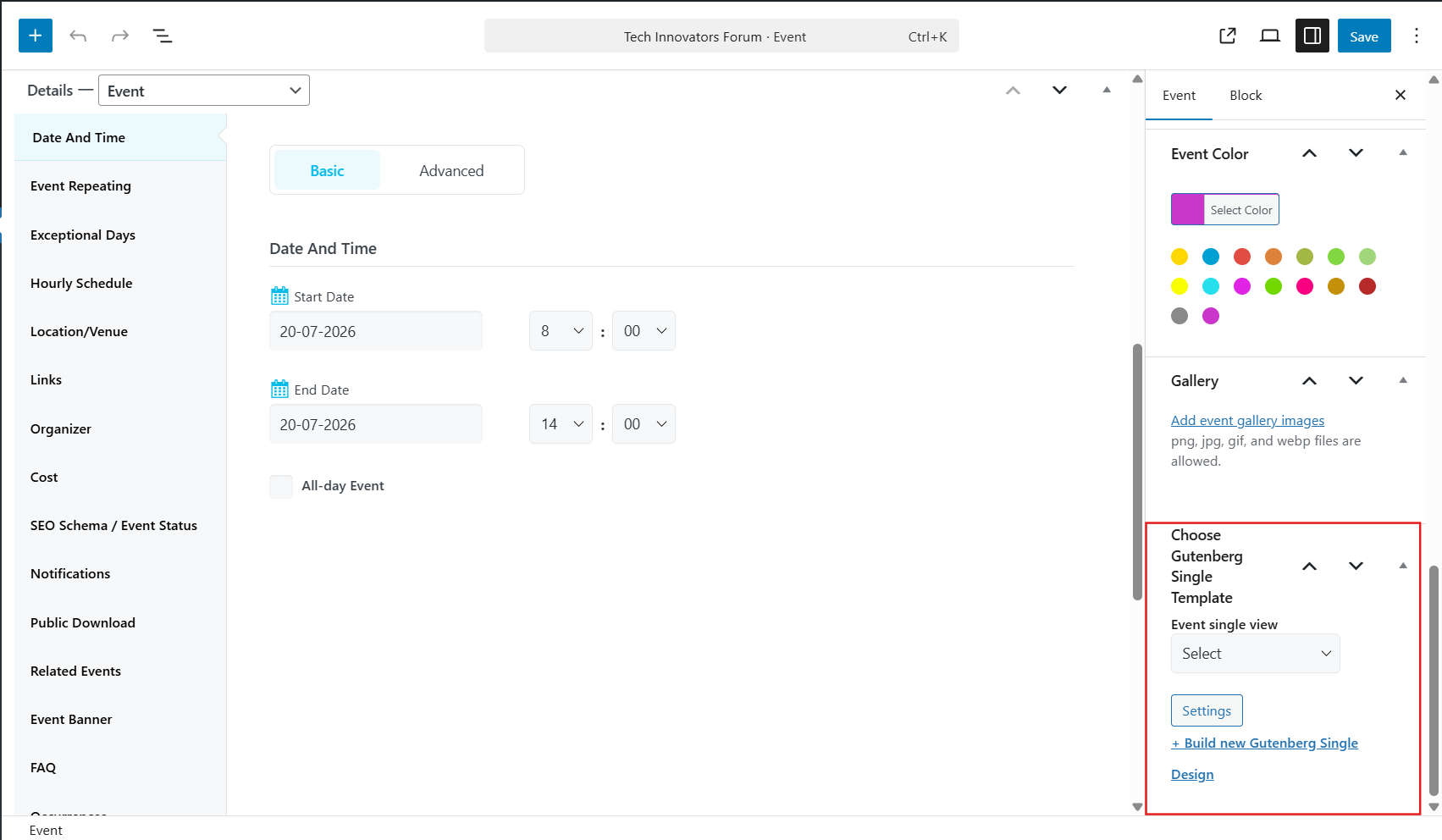
Task: Click the Start Date calendar icon
Action: pyautogui.click(x=280, y=295)
